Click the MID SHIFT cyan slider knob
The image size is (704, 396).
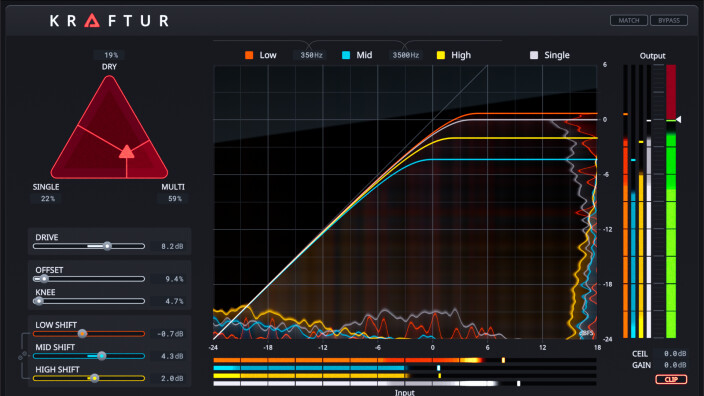101,356
